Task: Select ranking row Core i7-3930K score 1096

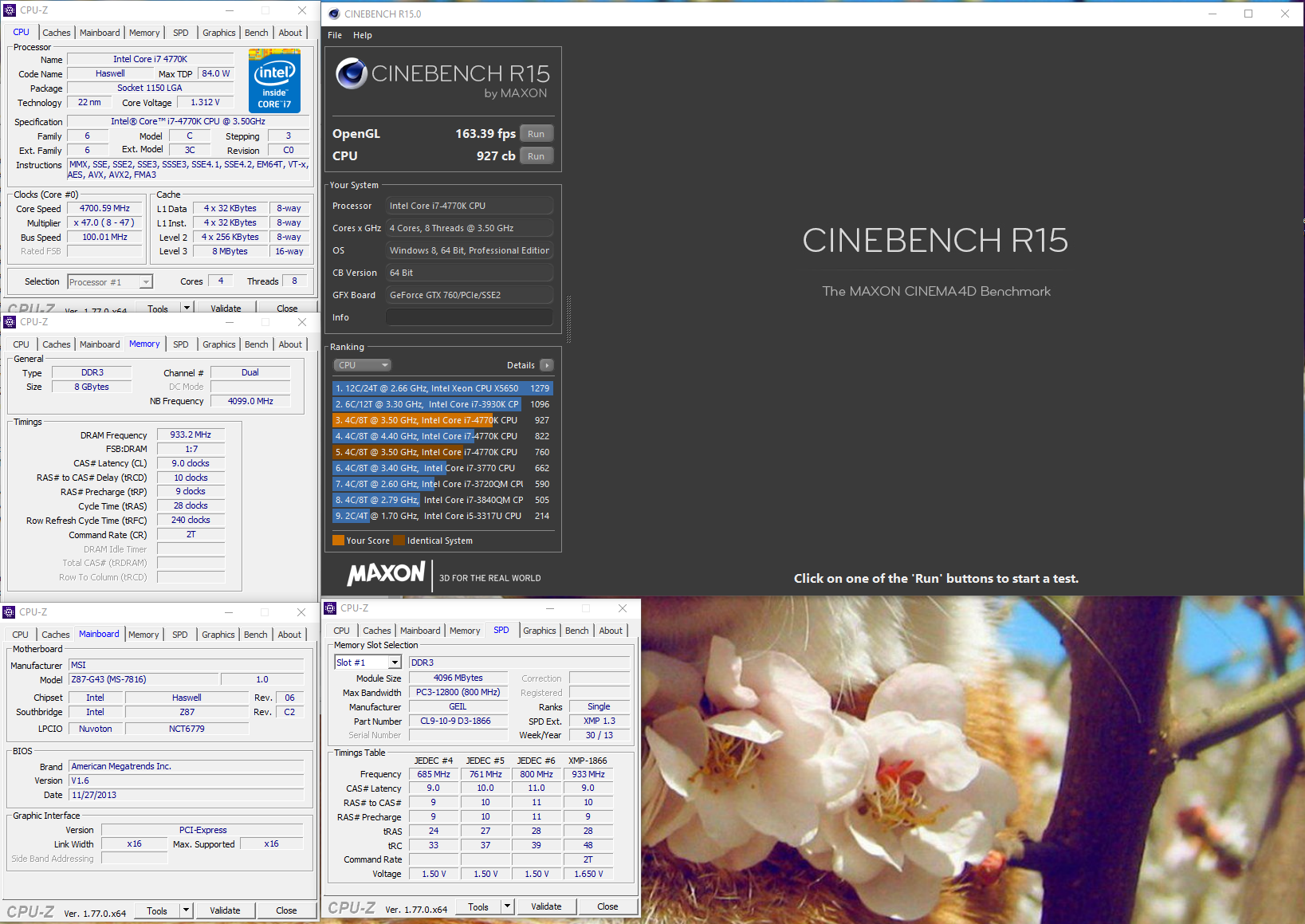Action: coord(442,404)
